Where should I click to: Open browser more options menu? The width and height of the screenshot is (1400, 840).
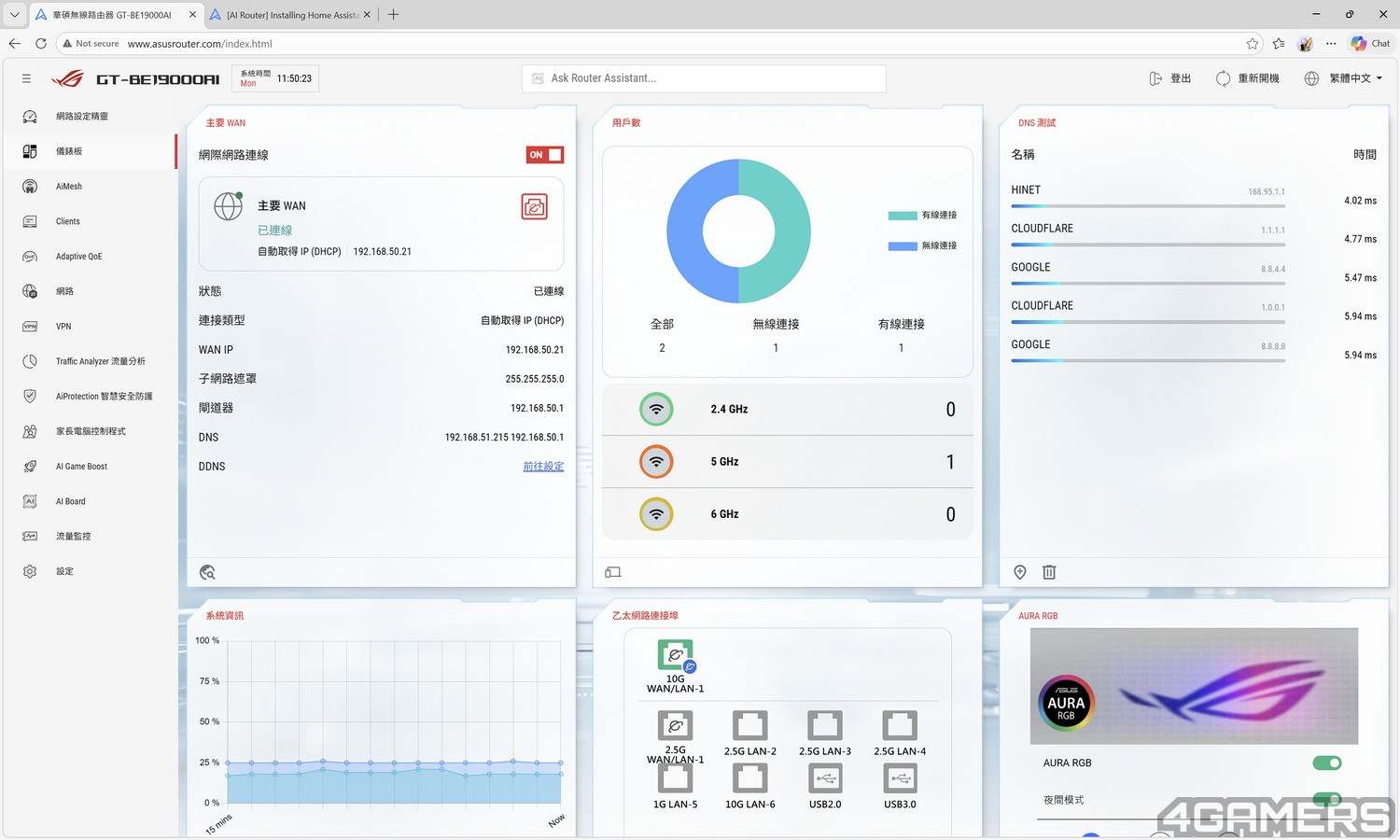tap(1331, 44)
